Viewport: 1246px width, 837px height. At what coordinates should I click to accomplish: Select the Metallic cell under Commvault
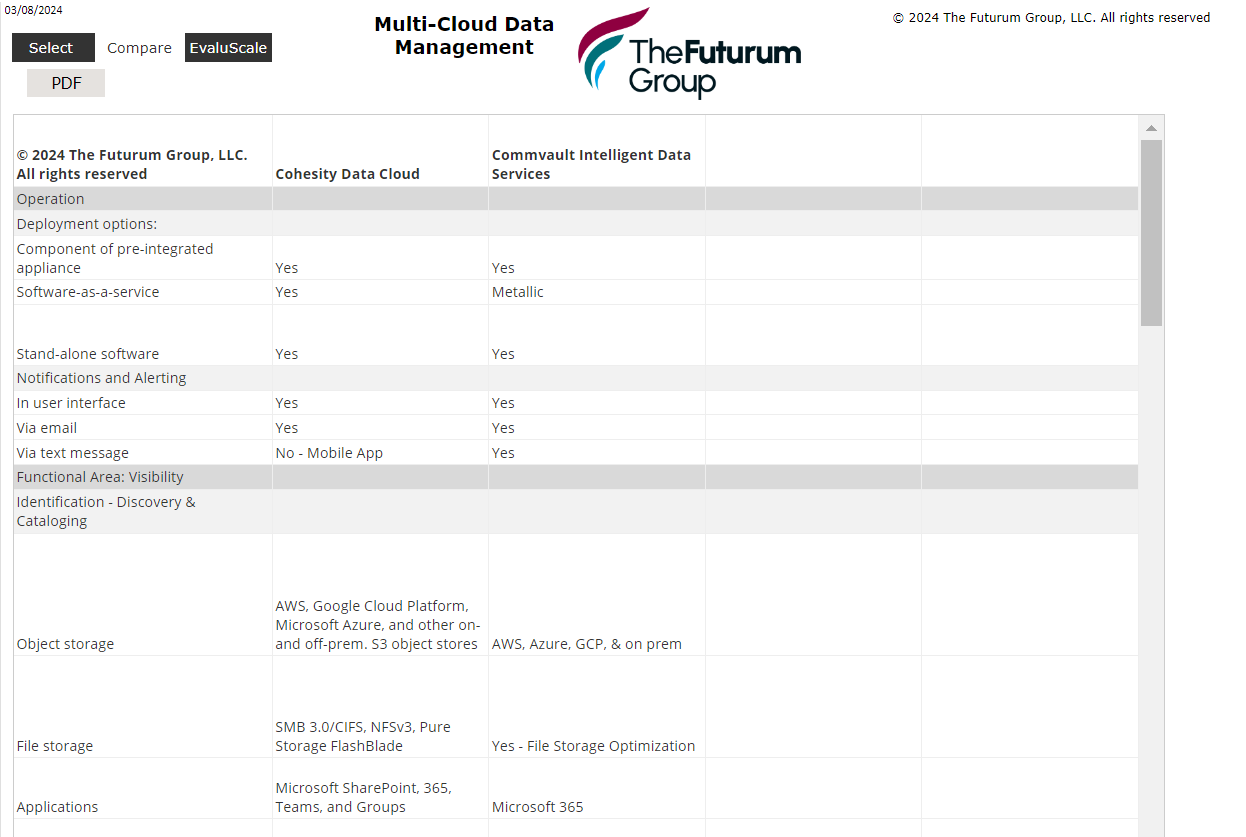click(x=517, y=291)
